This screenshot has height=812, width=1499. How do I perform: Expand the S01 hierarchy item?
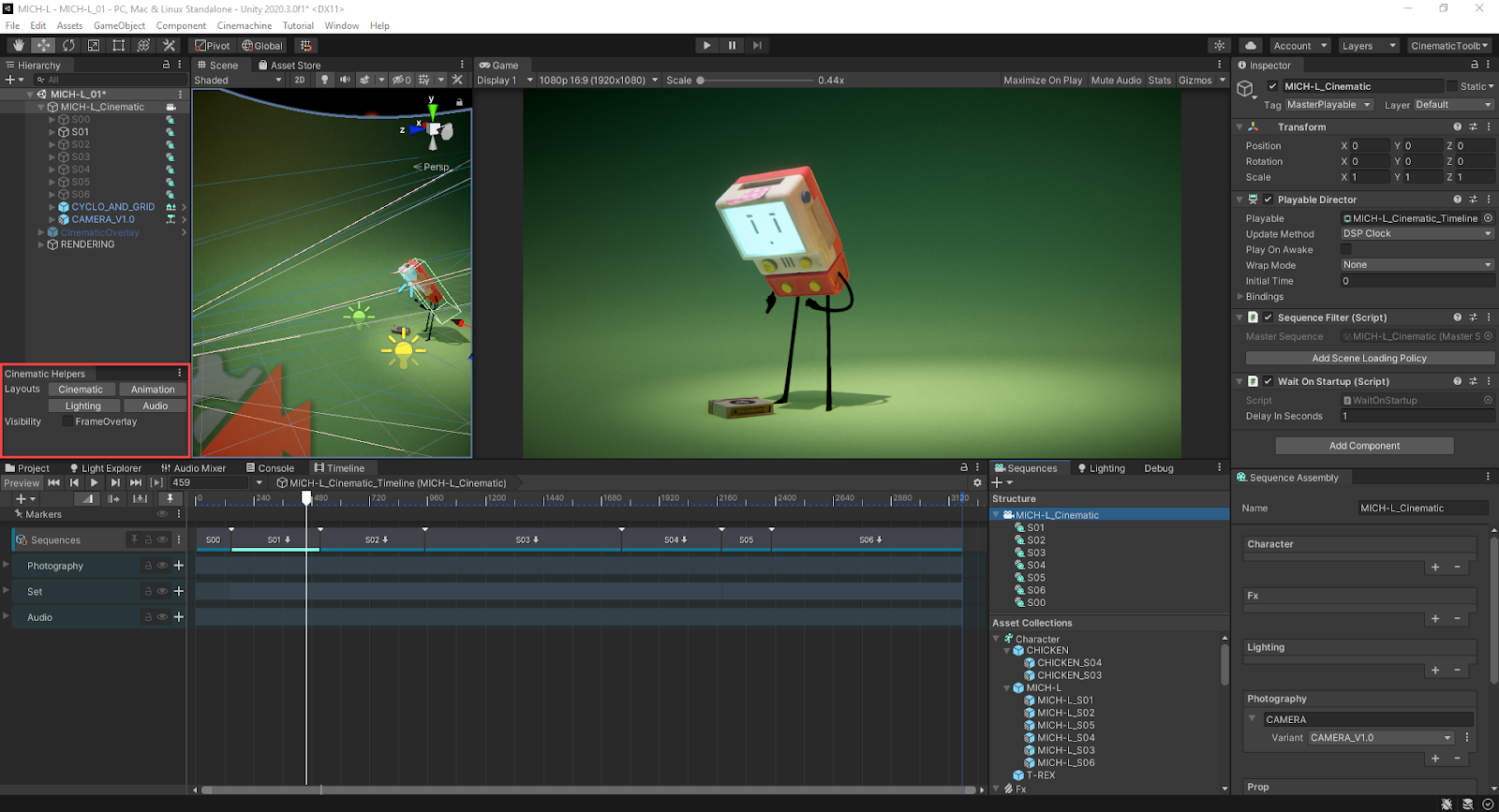[x=52, y=132]
